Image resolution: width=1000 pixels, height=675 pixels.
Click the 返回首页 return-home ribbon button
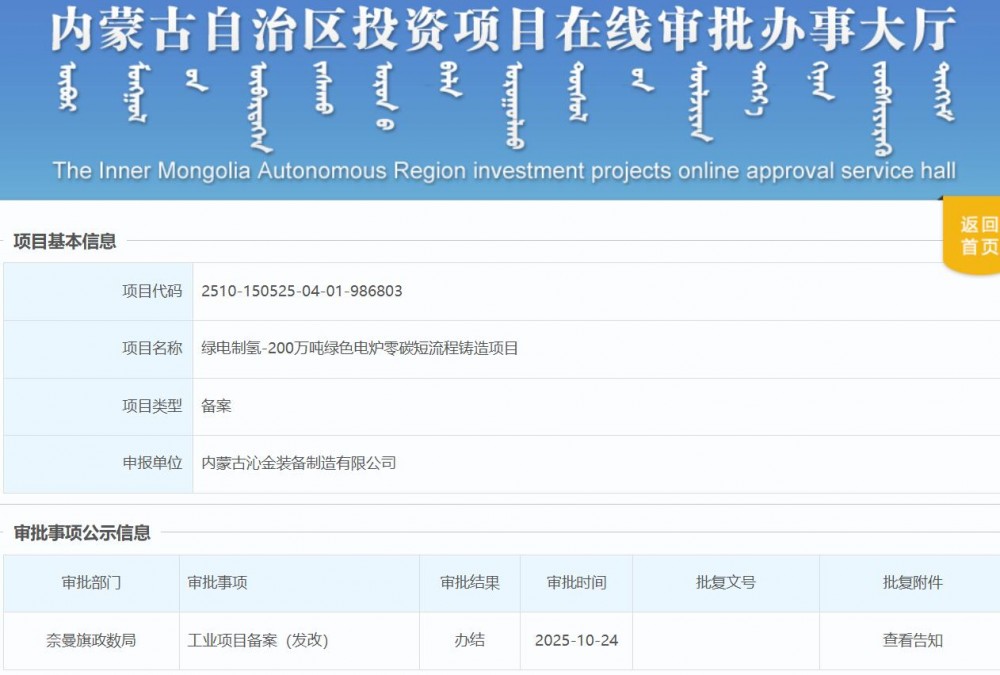[x=972, y=234]
